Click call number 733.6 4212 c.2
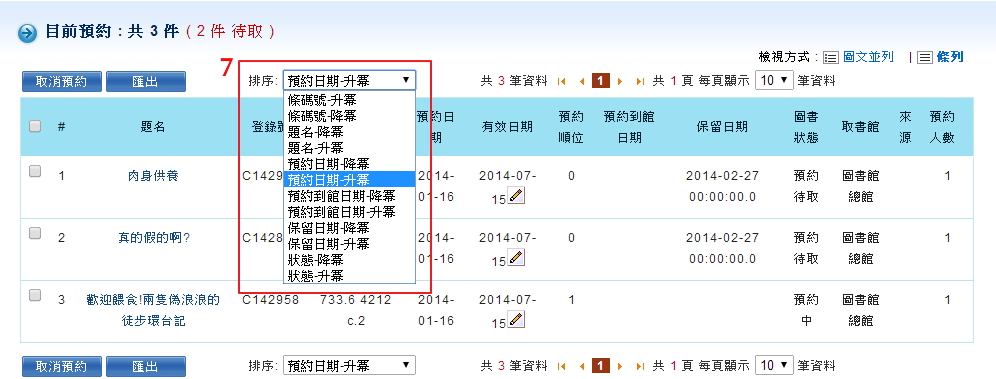Viewport: 996px width, 379px height. point(356,310)
